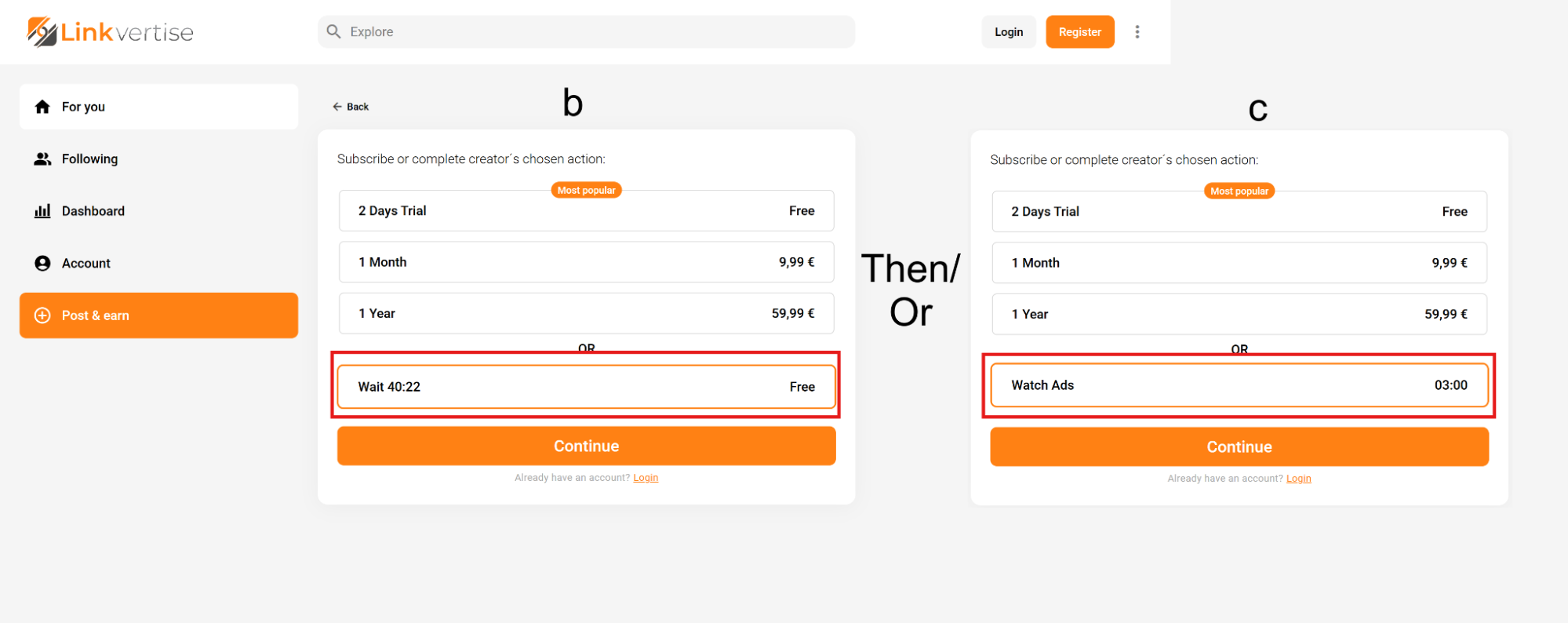Go to the Dashboard menu item
The image size is (1568, 623).
[93, 211]
